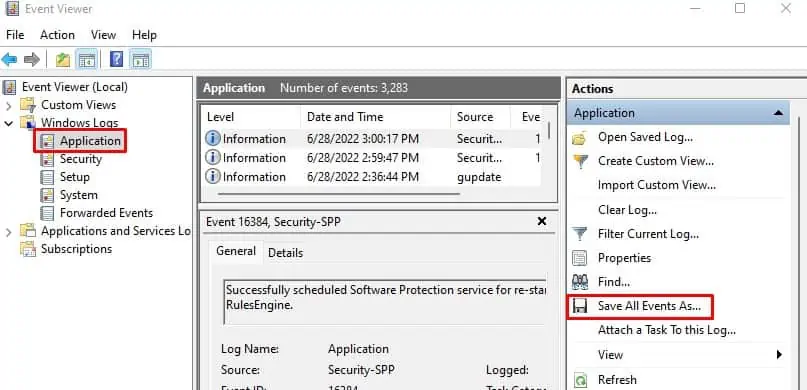Close the Event 16384 preview pane
Screen dimensions: 807x390
(x=541, y=221)
